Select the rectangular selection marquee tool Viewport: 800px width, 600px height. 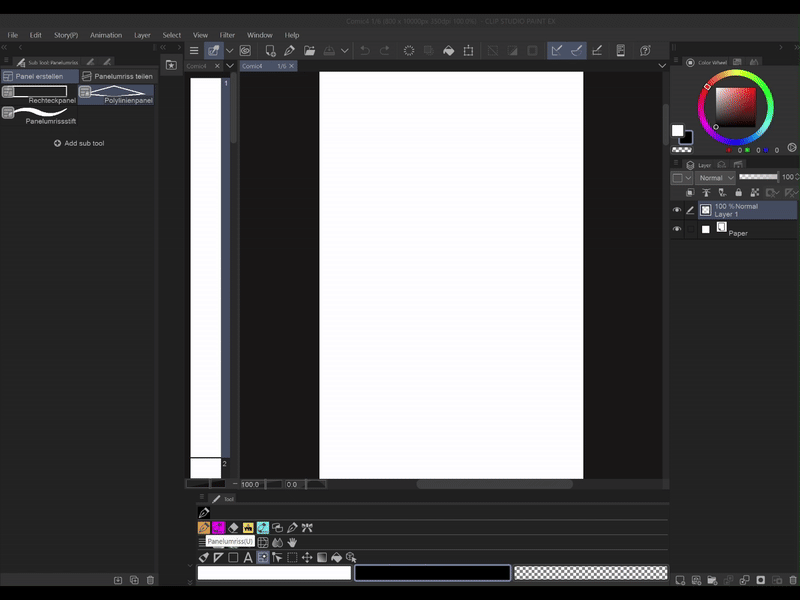[292, 557]
